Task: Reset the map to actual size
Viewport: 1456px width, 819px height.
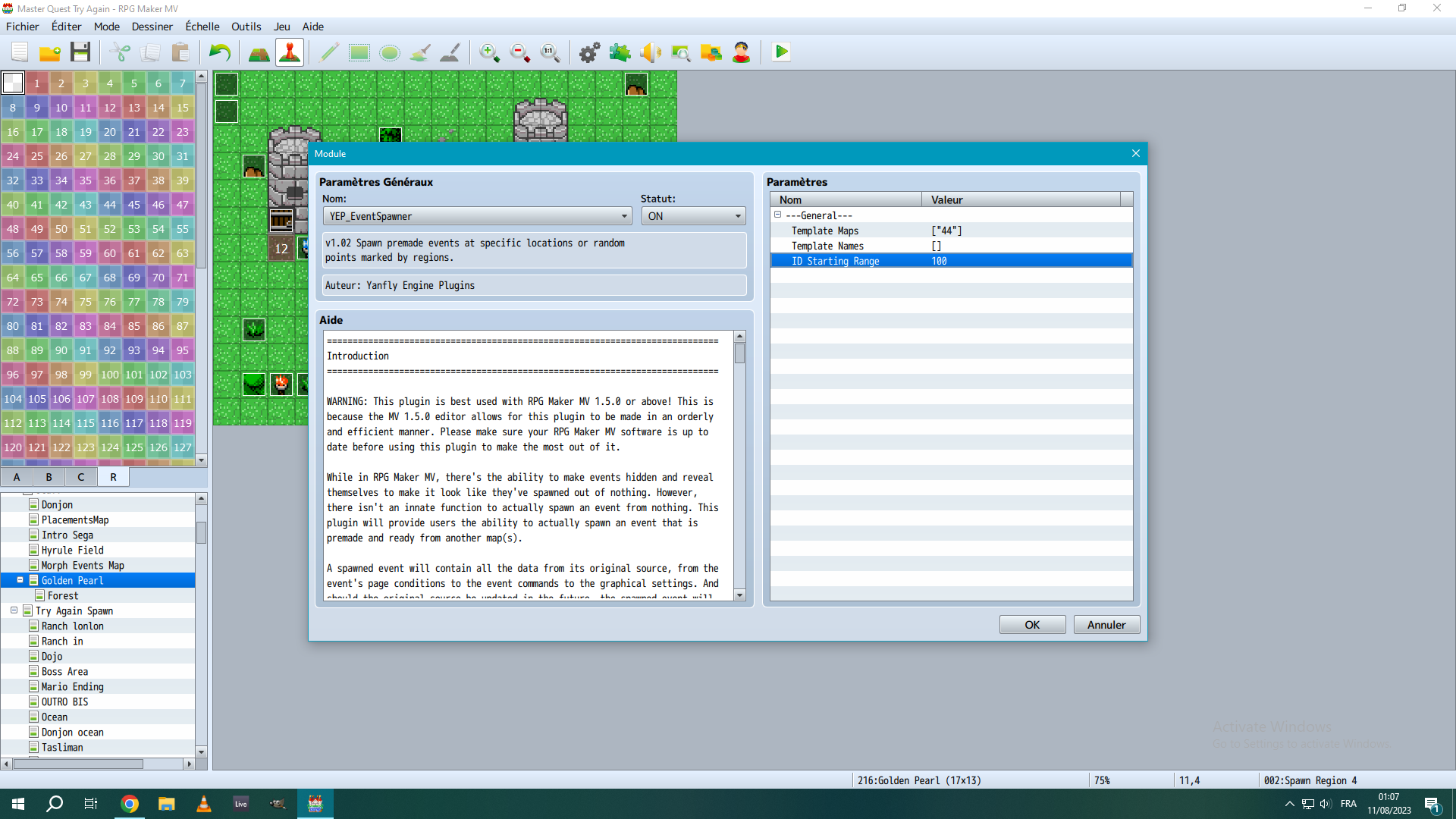Action: [551, 52]
